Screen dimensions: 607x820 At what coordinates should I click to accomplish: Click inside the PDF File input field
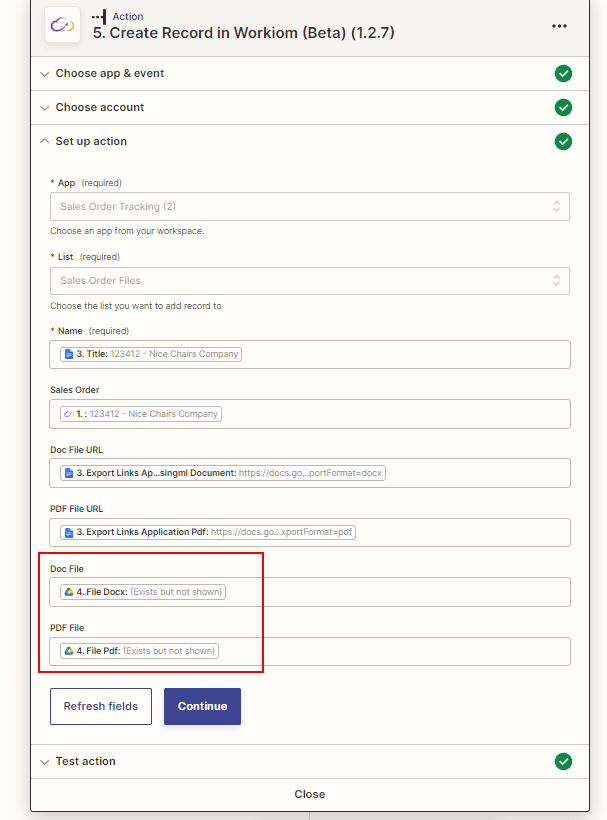pyautogui.click(x=310, y=651)
